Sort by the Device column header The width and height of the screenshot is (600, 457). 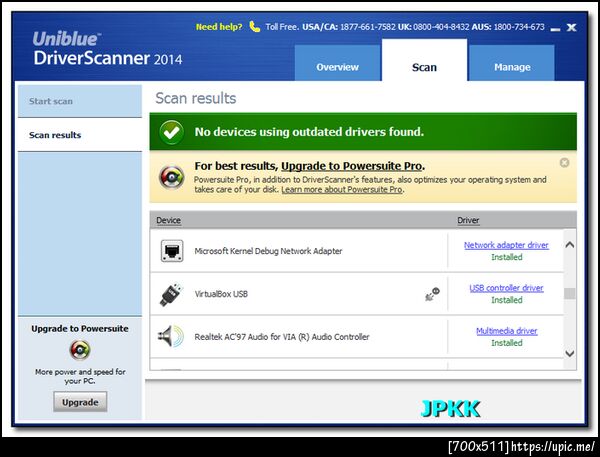coord(168,220)
